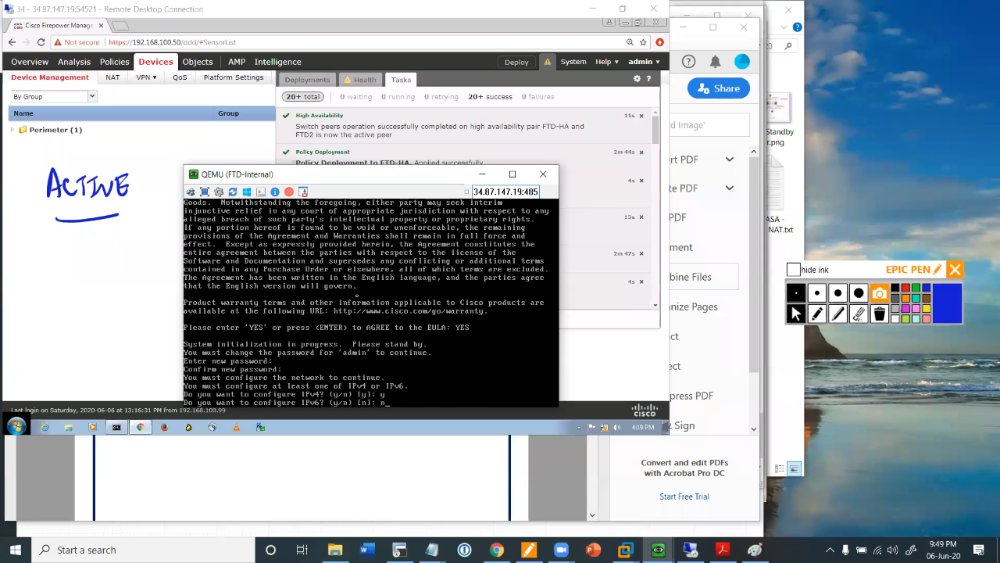Switch to Deployments tab

307,80
